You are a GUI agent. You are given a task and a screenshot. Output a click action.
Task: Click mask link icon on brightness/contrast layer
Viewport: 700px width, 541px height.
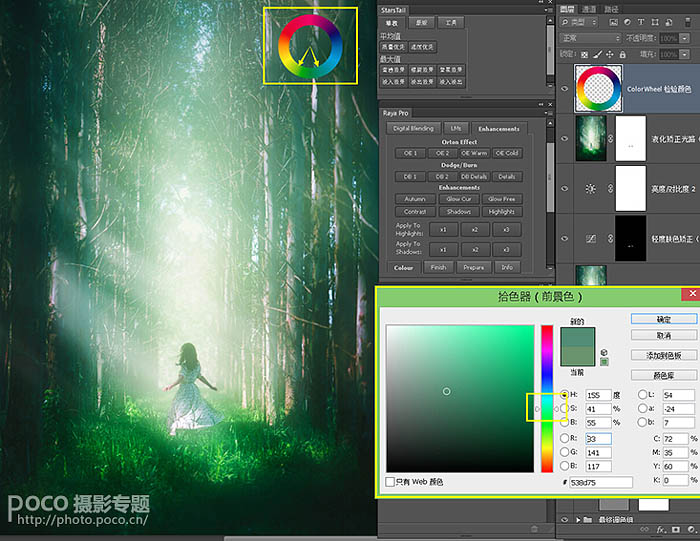610,189
